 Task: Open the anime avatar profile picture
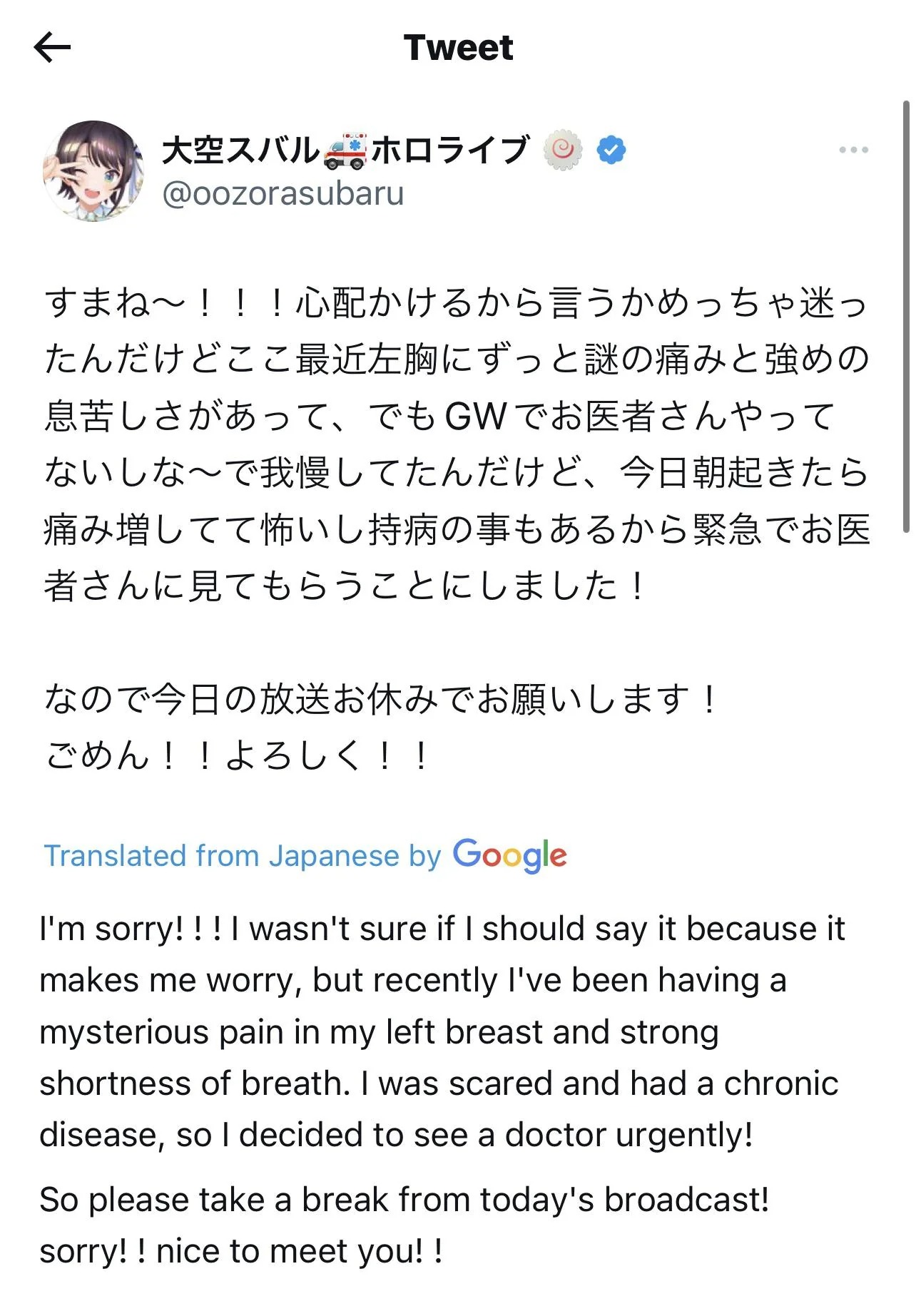(93, 170)
